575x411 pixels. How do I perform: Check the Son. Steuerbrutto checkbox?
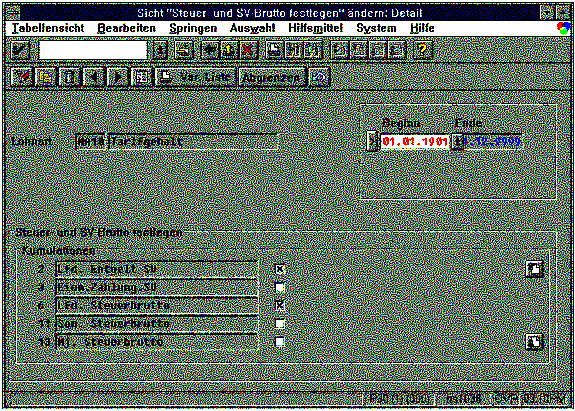(280, 323)
